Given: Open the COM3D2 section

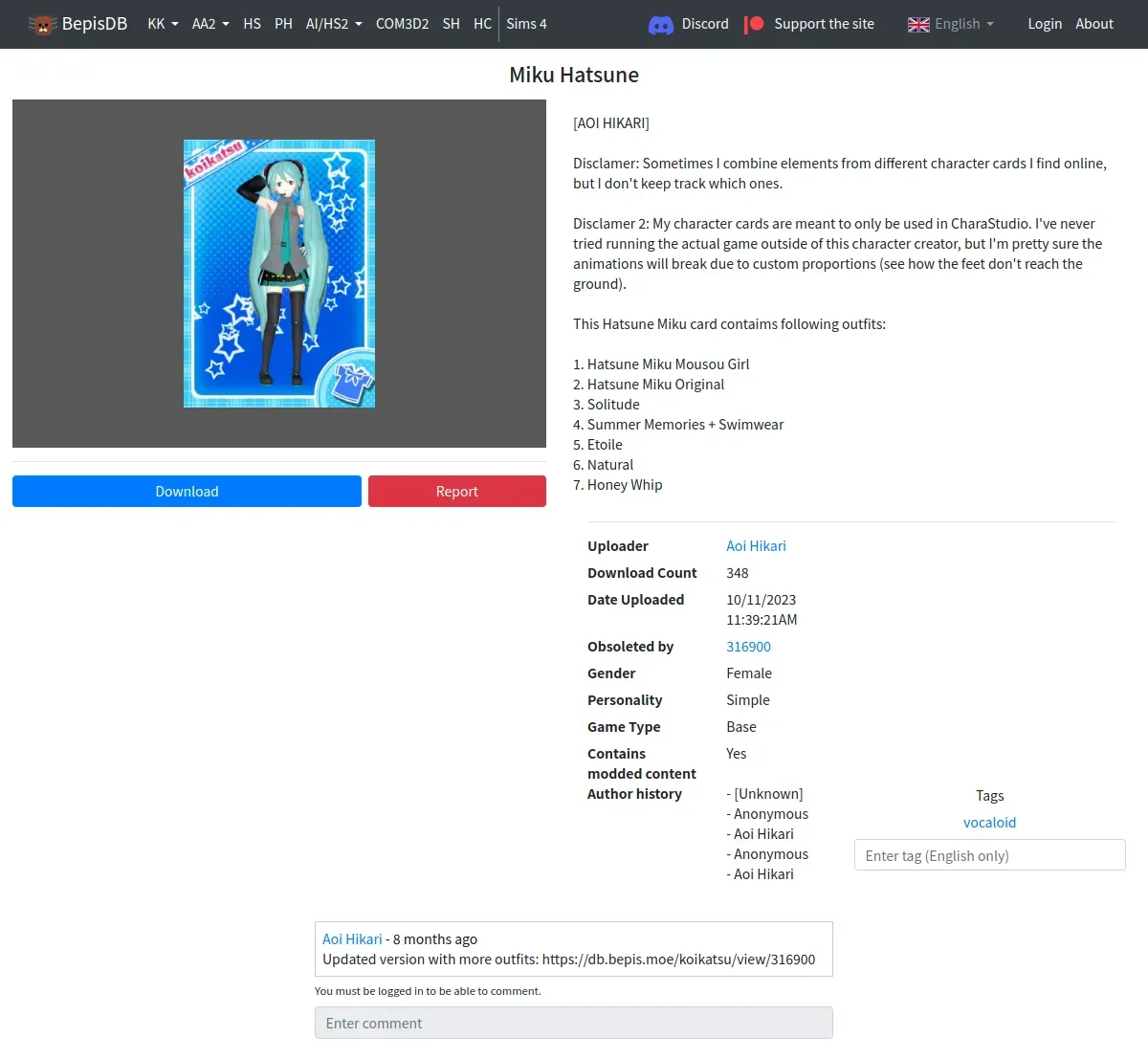Looking at the screenshot, I should [402, 24].
